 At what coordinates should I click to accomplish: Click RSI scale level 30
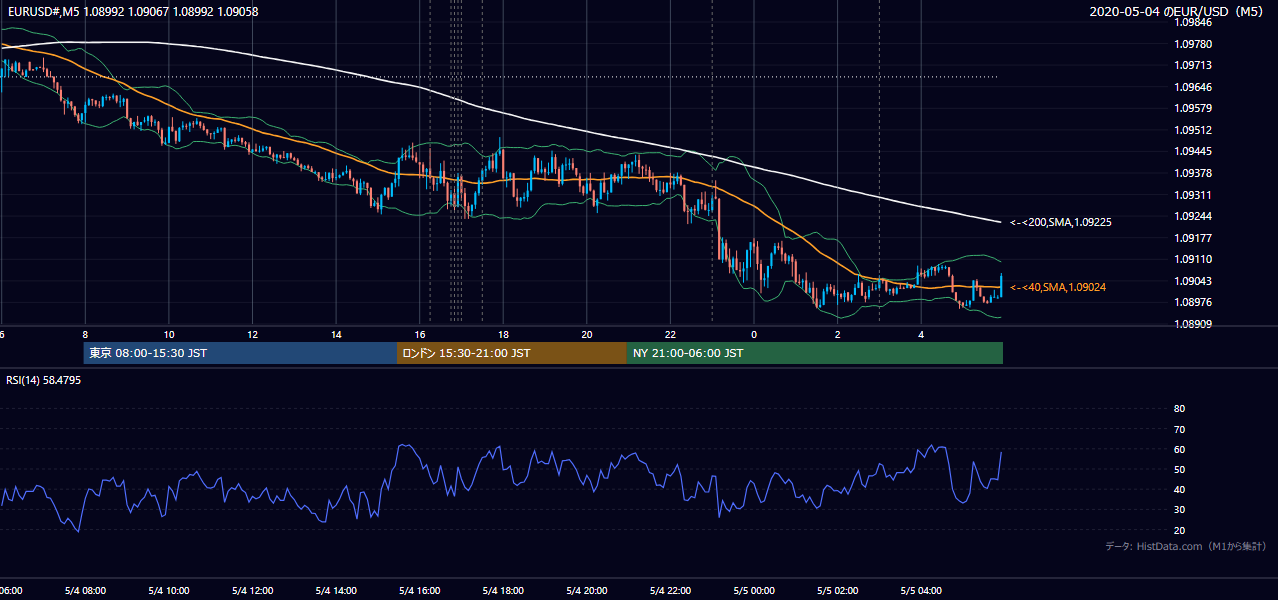pyautogui.click(x=1179, y=510)
